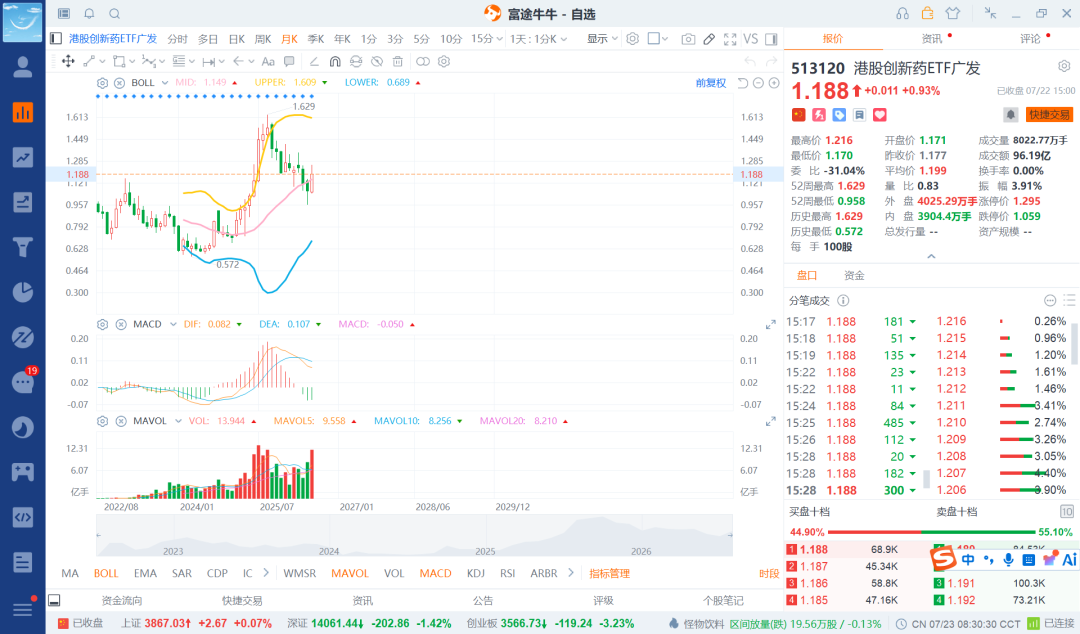Toggle the MACD indicator in bottom bar
Viewport: 1080px width, 634px height.
(x=435, y=573)
